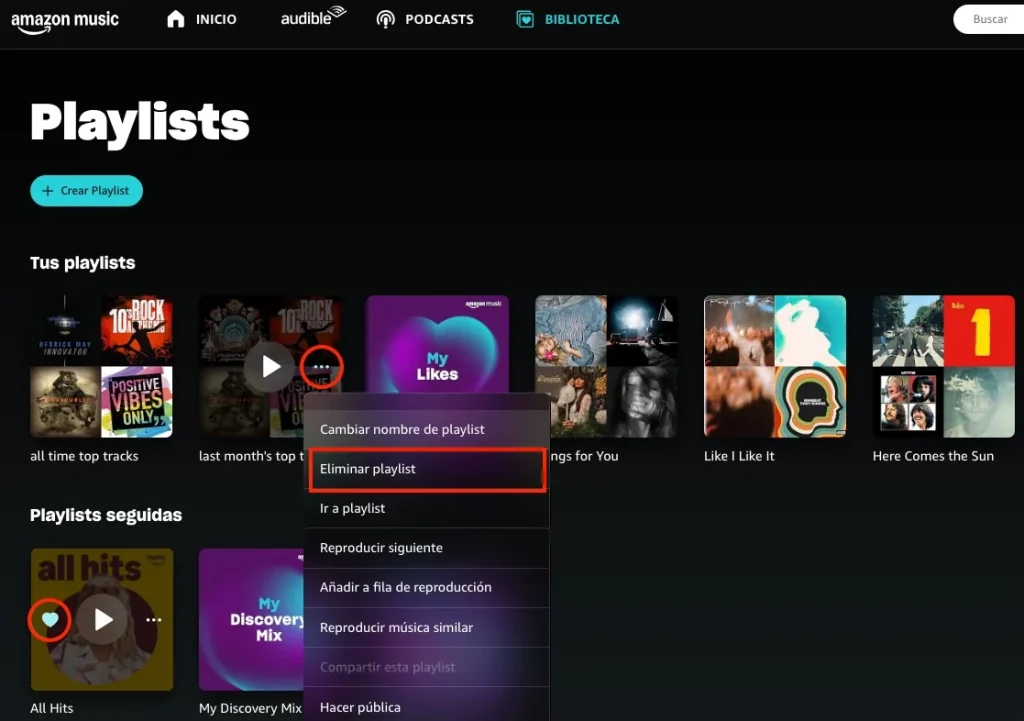
Task: Click the last month's top tracks title
Action: click(251, 456)
